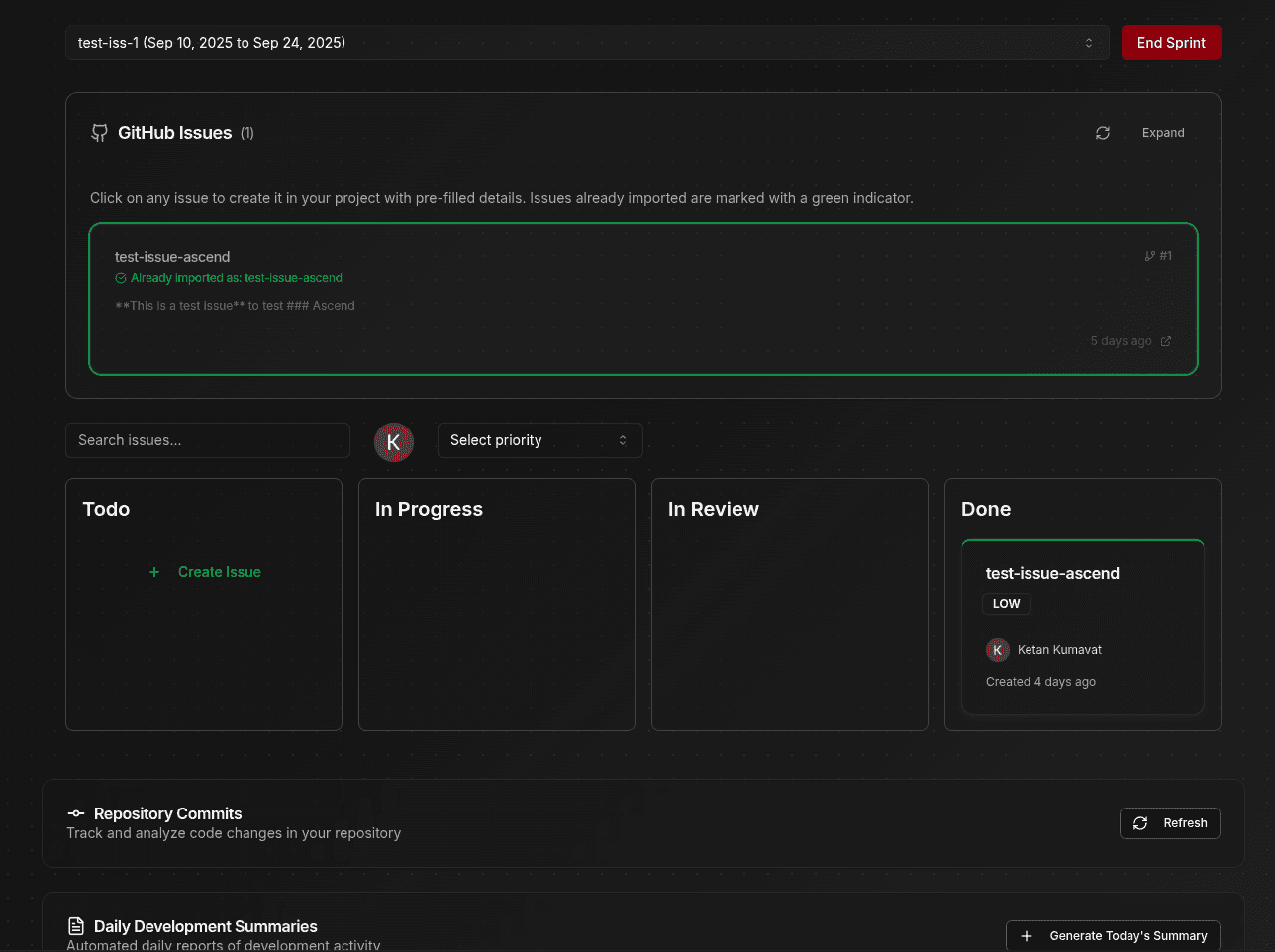Viewport: 1275px width, 952px height.
Task: Click the End Sprint button
Action: pyautogui.click(x=1171, y=43)
